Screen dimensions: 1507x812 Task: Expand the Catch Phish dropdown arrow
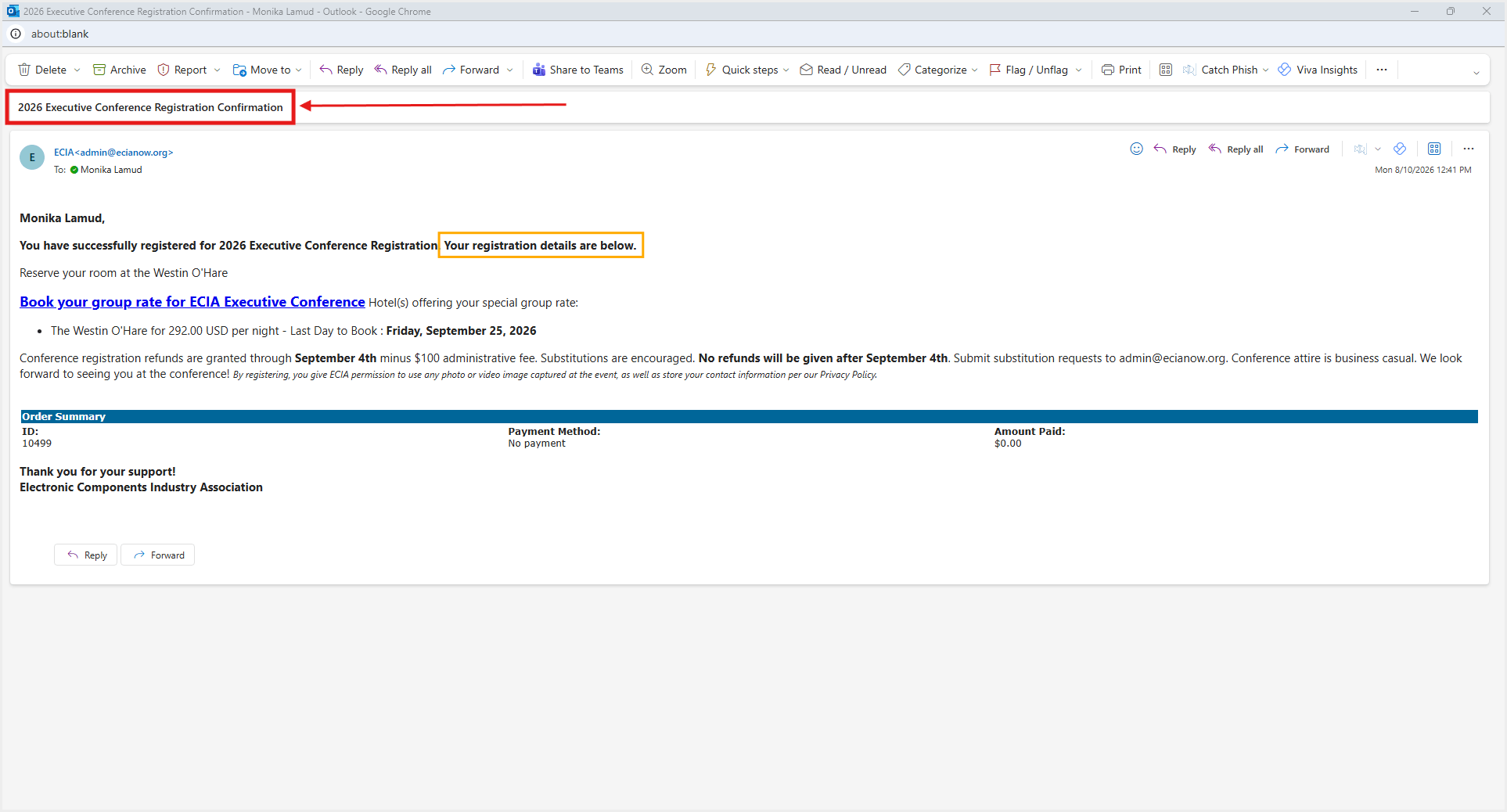[1266, 70]
